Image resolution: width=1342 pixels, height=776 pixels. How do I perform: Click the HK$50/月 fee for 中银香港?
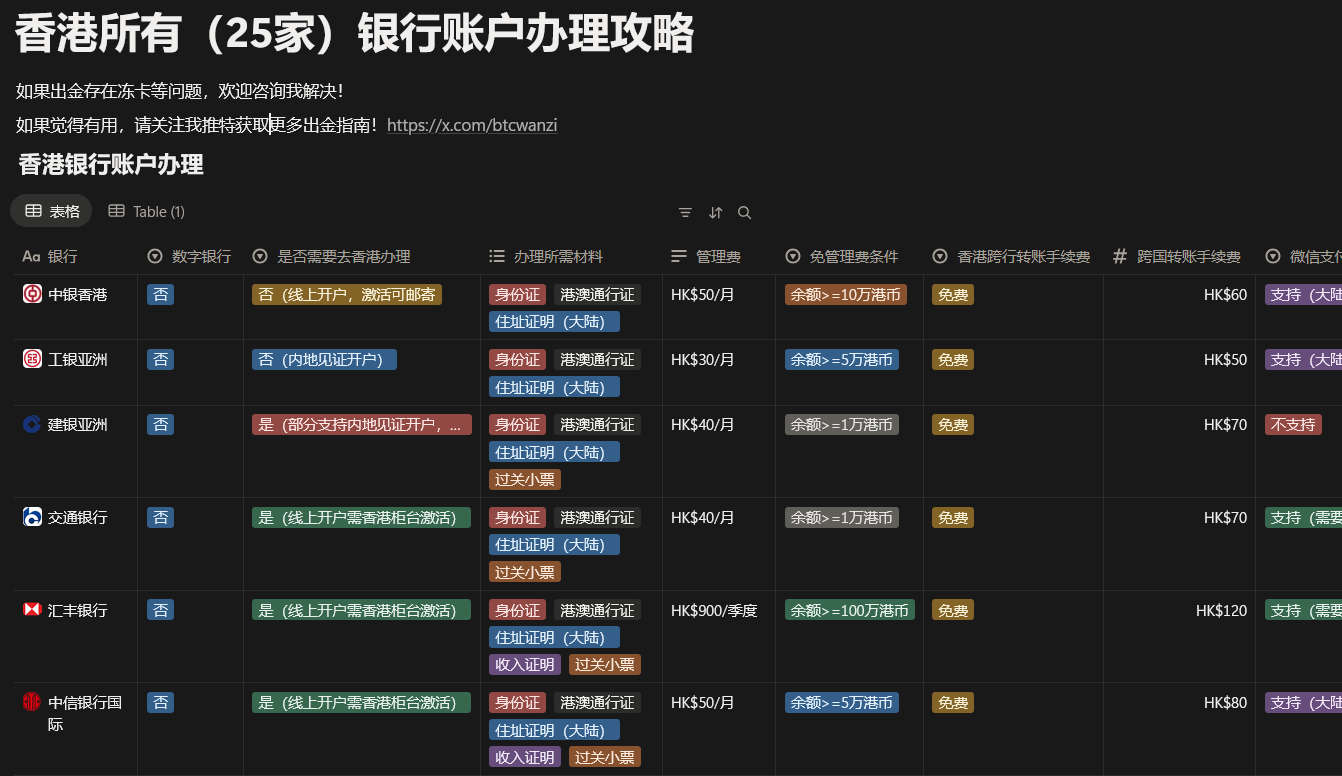pos(703,294)
